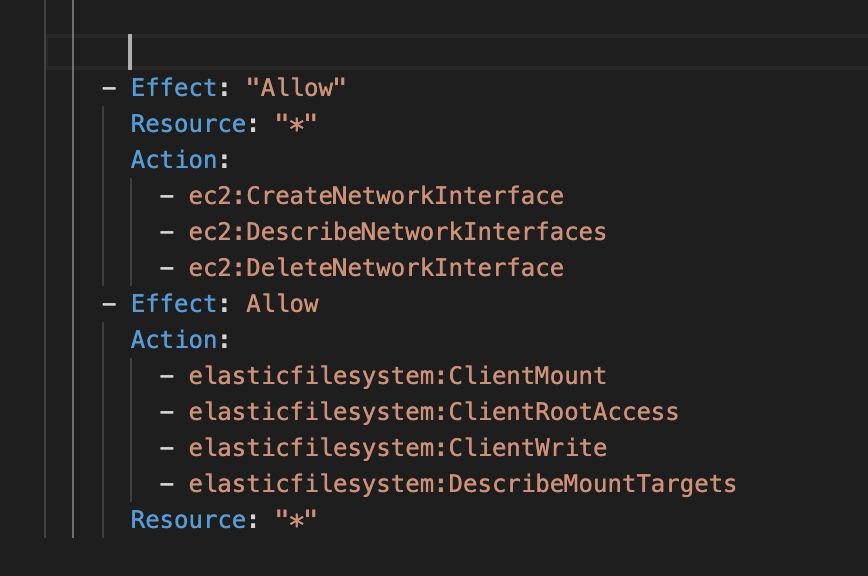Viewport: 868px width, 576px height.
Task: Click the Resource key at the bottom
Action: pyautogui.click(x=189, y=519)
